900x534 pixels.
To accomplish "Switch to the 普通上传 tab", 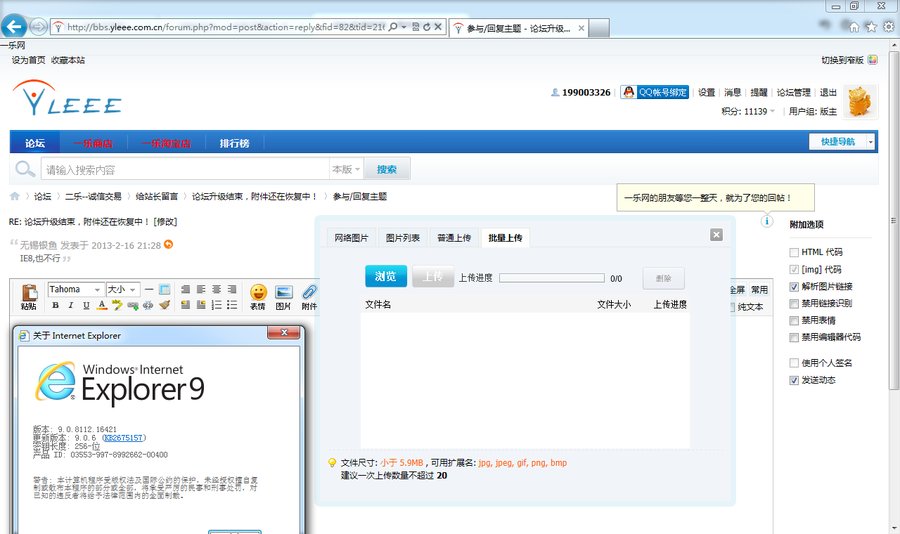I will (454, 238).
